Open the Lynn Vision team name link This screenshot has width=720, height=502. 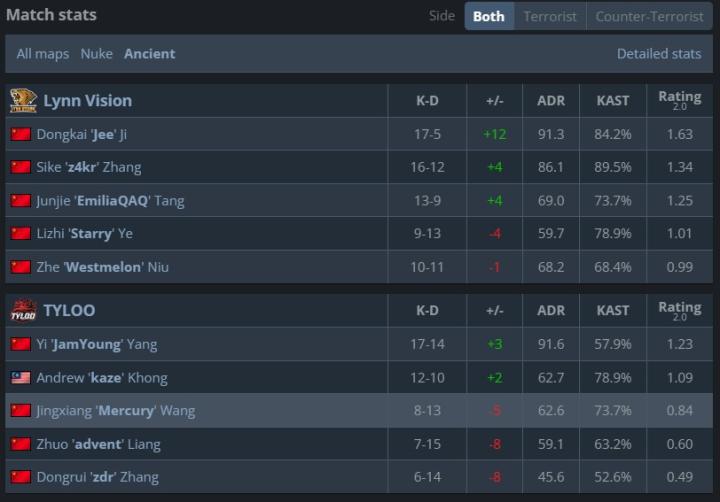tap(87, 100)
